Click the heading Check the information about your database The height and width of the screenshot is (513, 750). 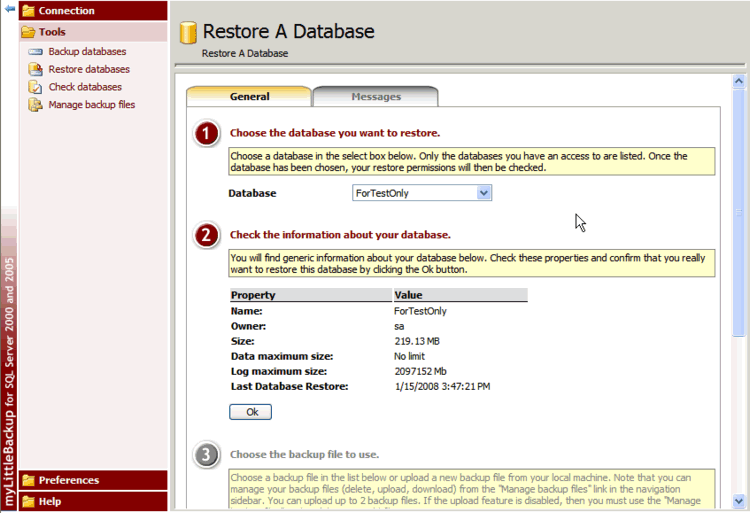[x=340, y=235]
